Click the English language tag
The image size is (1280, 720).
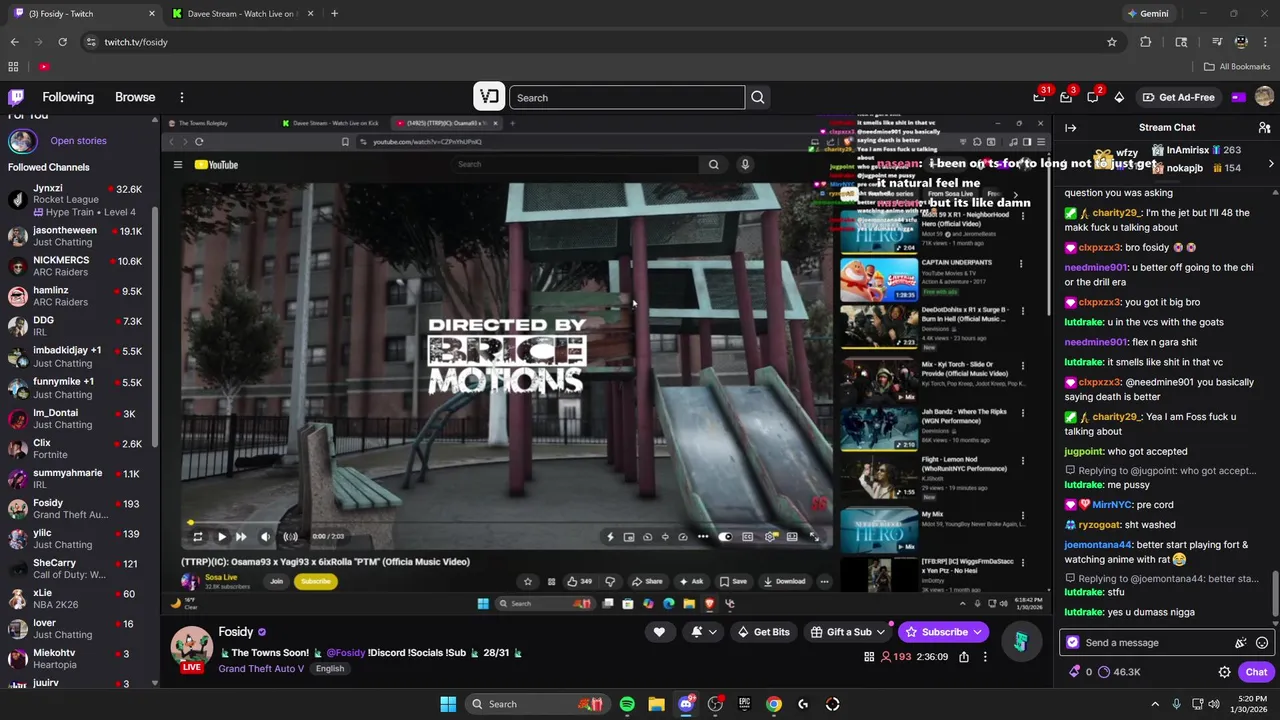coord(329,668)
